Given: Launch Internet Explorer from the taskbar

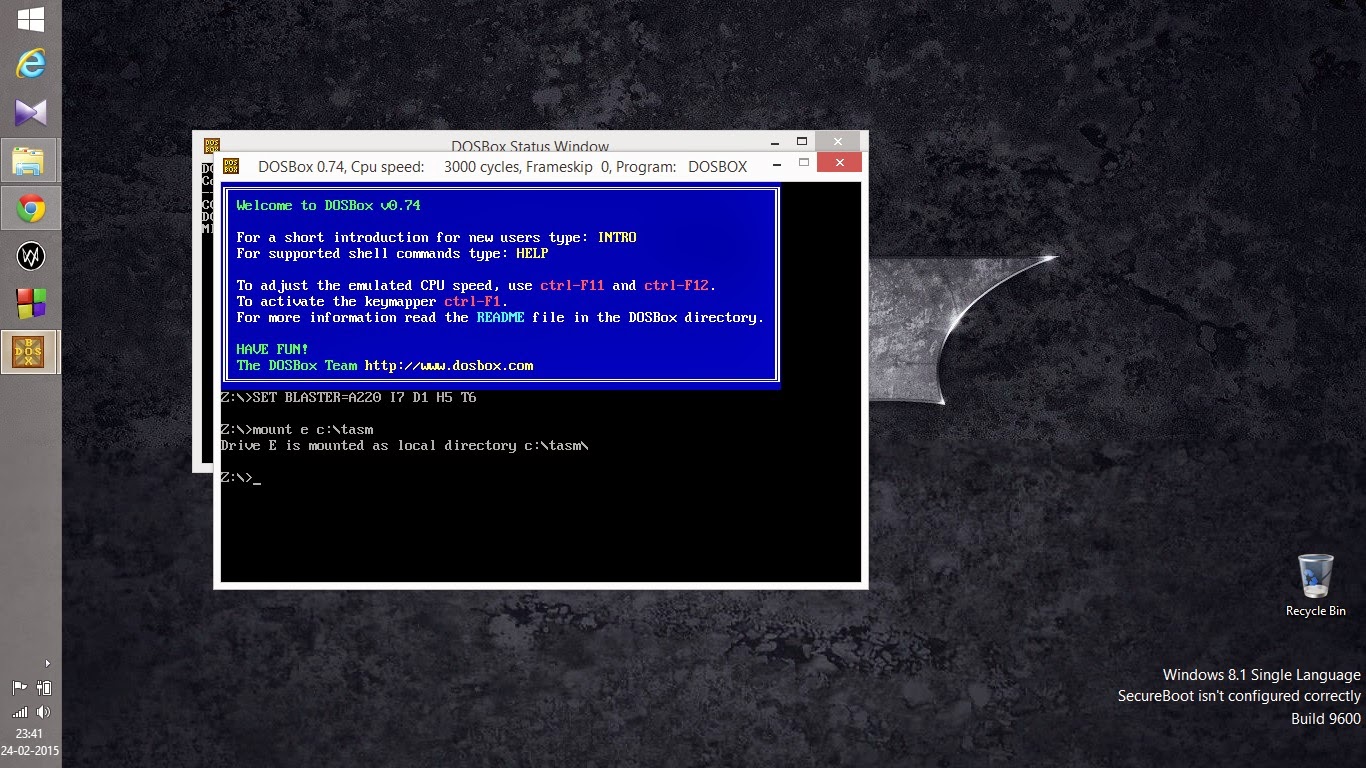Looking at the screenshot, I should [30, 65].
